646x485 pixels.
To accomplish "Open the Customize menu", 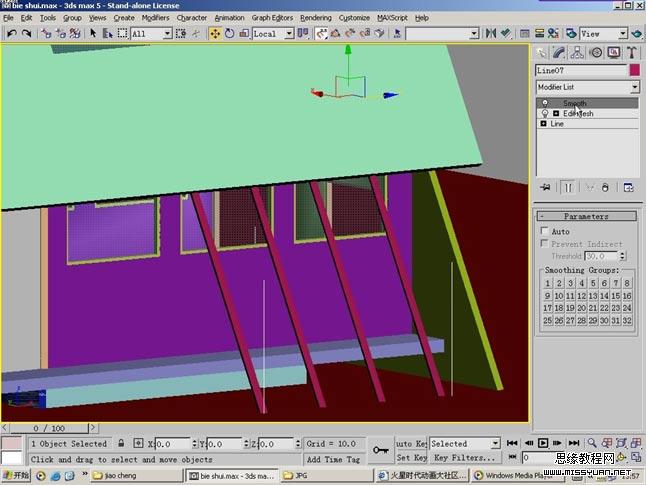I will [354, 18].
